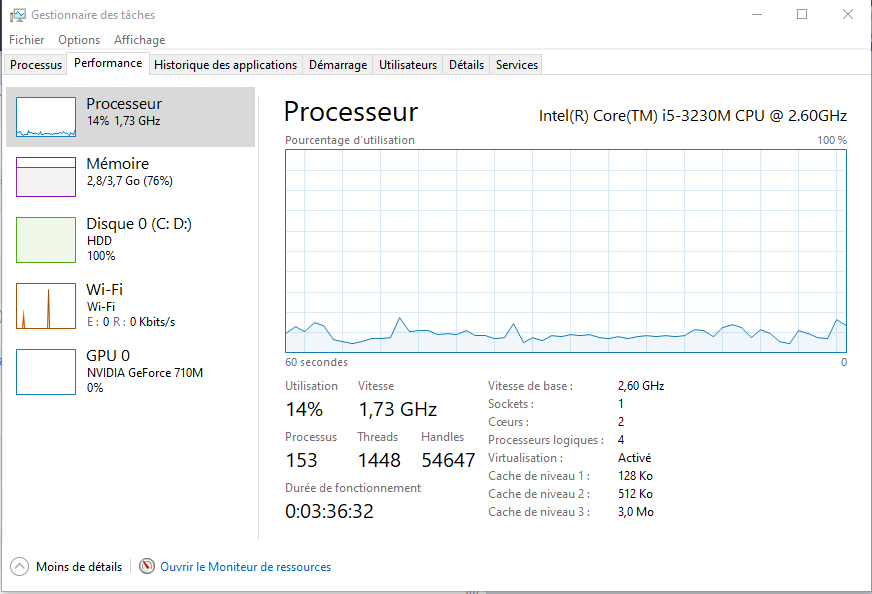
Task: Select the Mémoire usage graph thumbnail
Action: (46, 176)
